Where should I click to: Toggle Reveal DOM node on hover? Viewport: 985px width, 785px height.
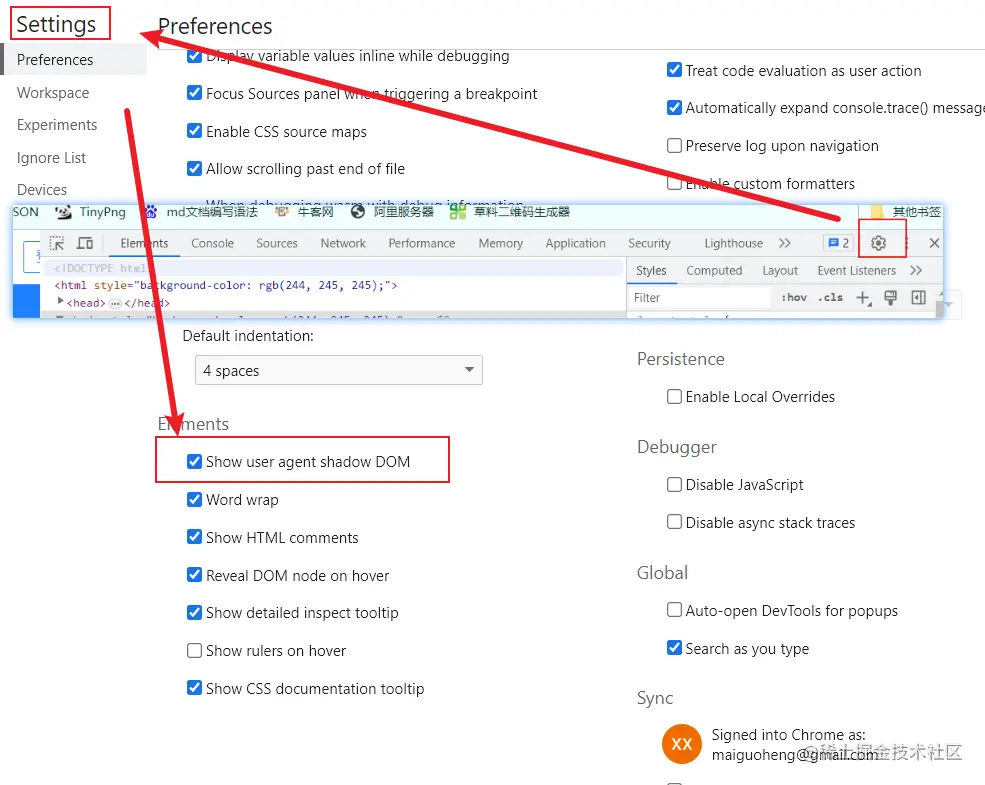(x=195, y=575)
